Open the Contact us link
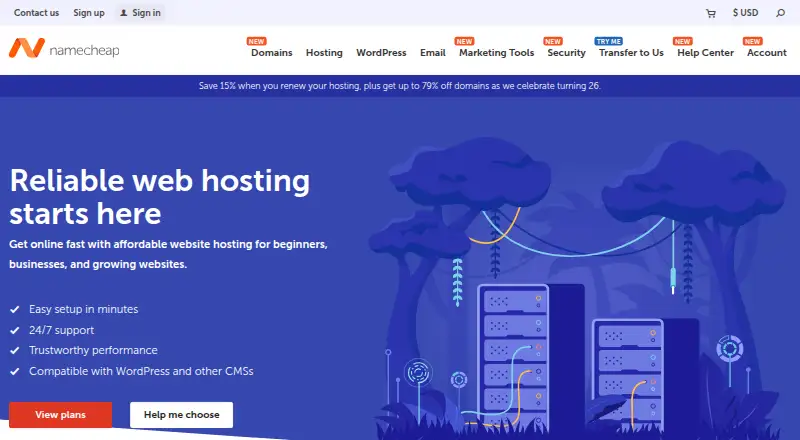 point(36,13)
